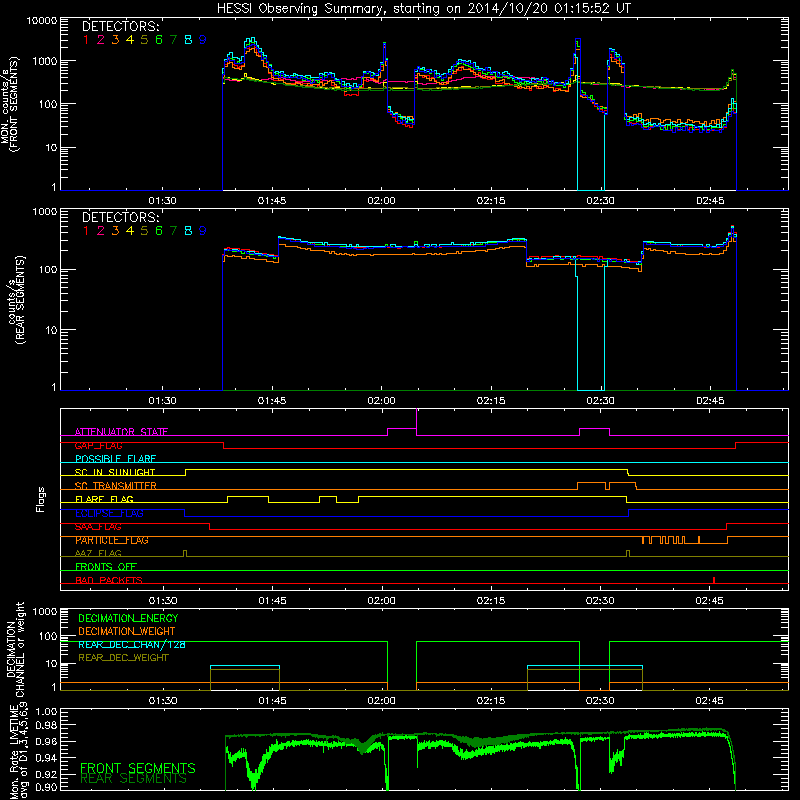Image resolution: width=800 pixels, height=800 pixels.
Task: Select the dark green detector 7 label in rear segments legend
Action: coord(173,231)
